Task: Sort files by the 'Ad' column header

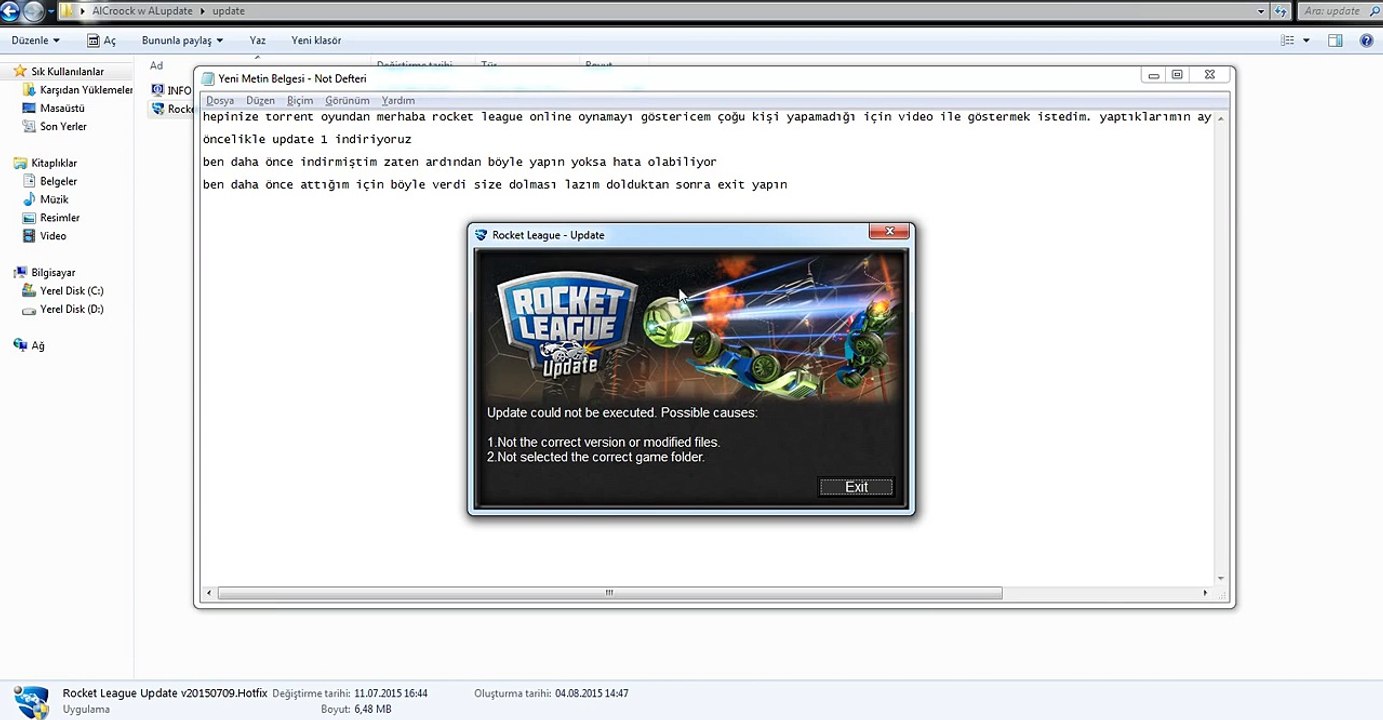Action: click(157, 66)
